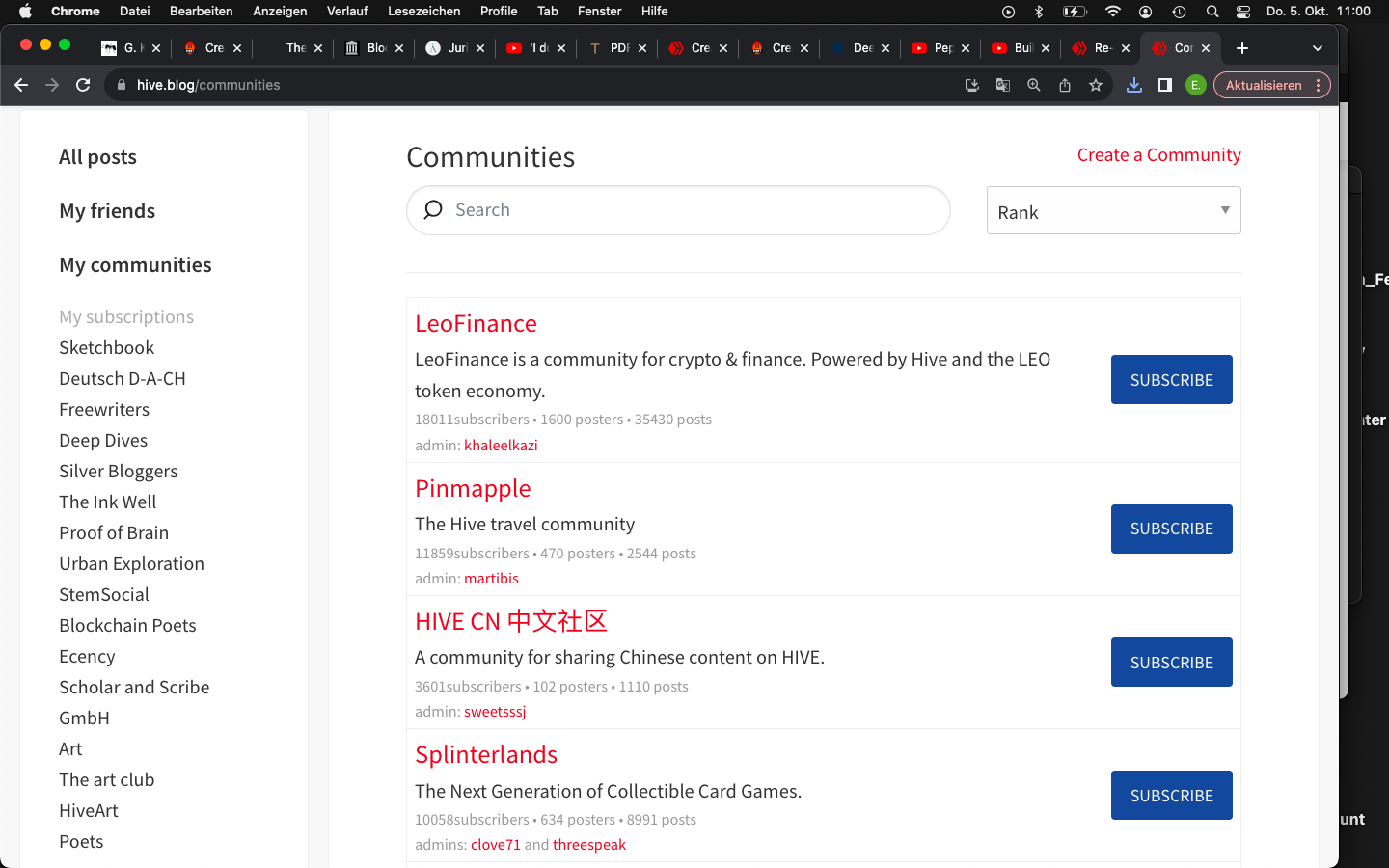
Task: Open the Pinmapple community title
Action: coord(473,489)
